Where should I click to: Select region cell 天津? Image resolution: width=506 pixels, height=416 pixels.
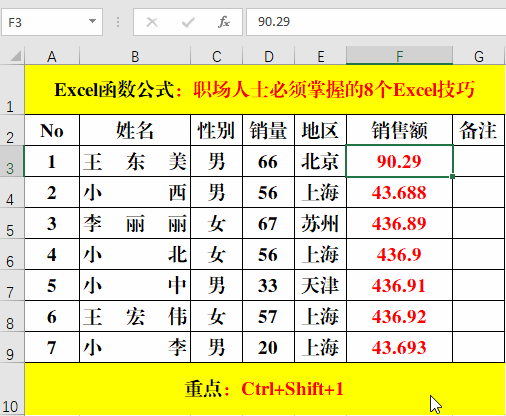[x=321, y=285]
